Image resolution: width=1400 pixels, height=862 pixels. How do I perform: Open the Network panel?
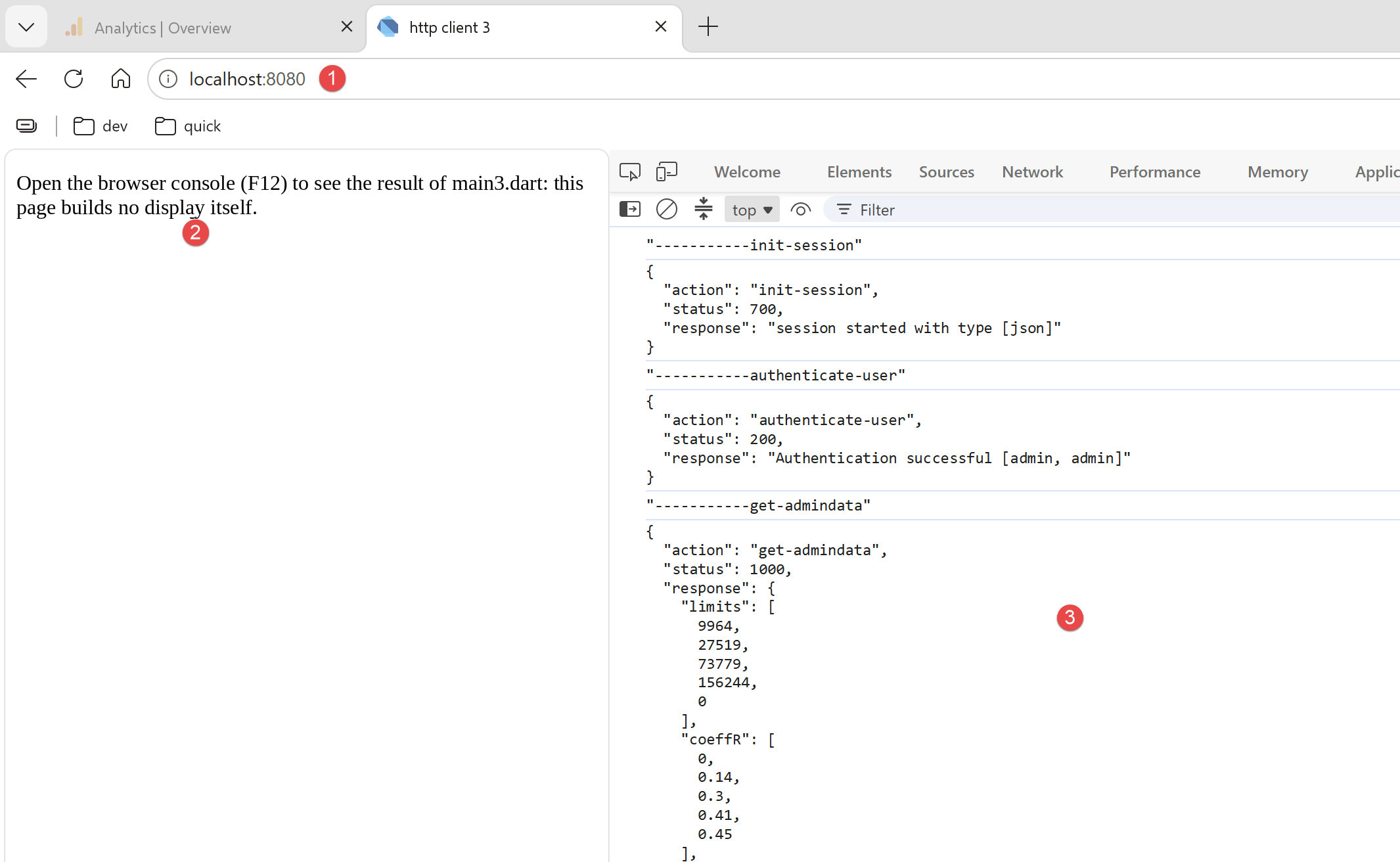(x=1032, y=172)
